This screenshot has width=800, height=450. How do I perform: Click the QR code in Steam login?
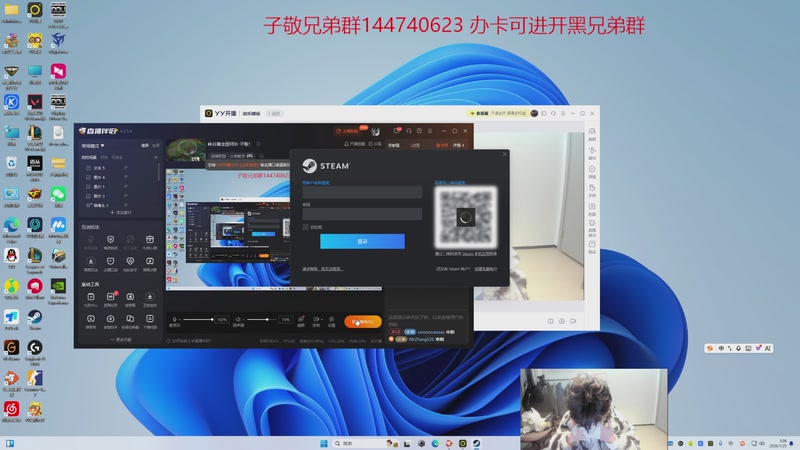pyautogui.click(x=465, y=217)
